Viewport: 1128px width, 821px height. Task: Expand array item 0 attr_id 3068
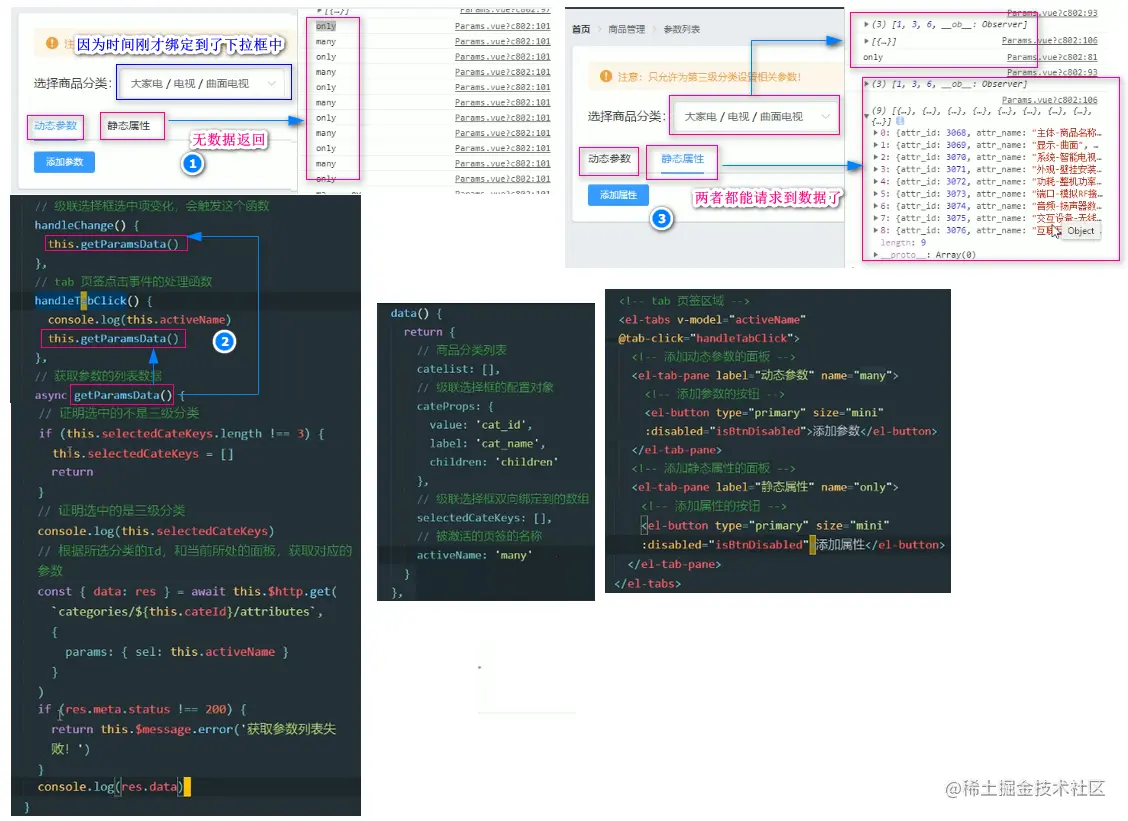[875, 133]
